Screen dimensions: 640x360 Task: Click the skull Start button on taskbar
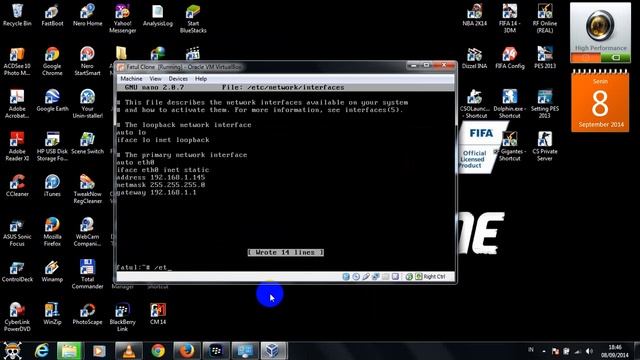point(13,351)
